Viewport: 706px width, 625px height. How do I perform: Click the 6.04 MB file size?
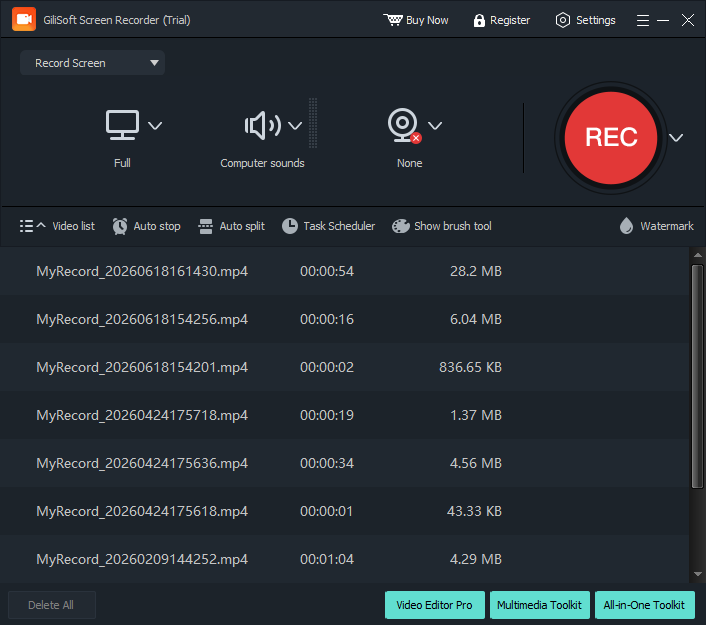[x=475, y=319]
